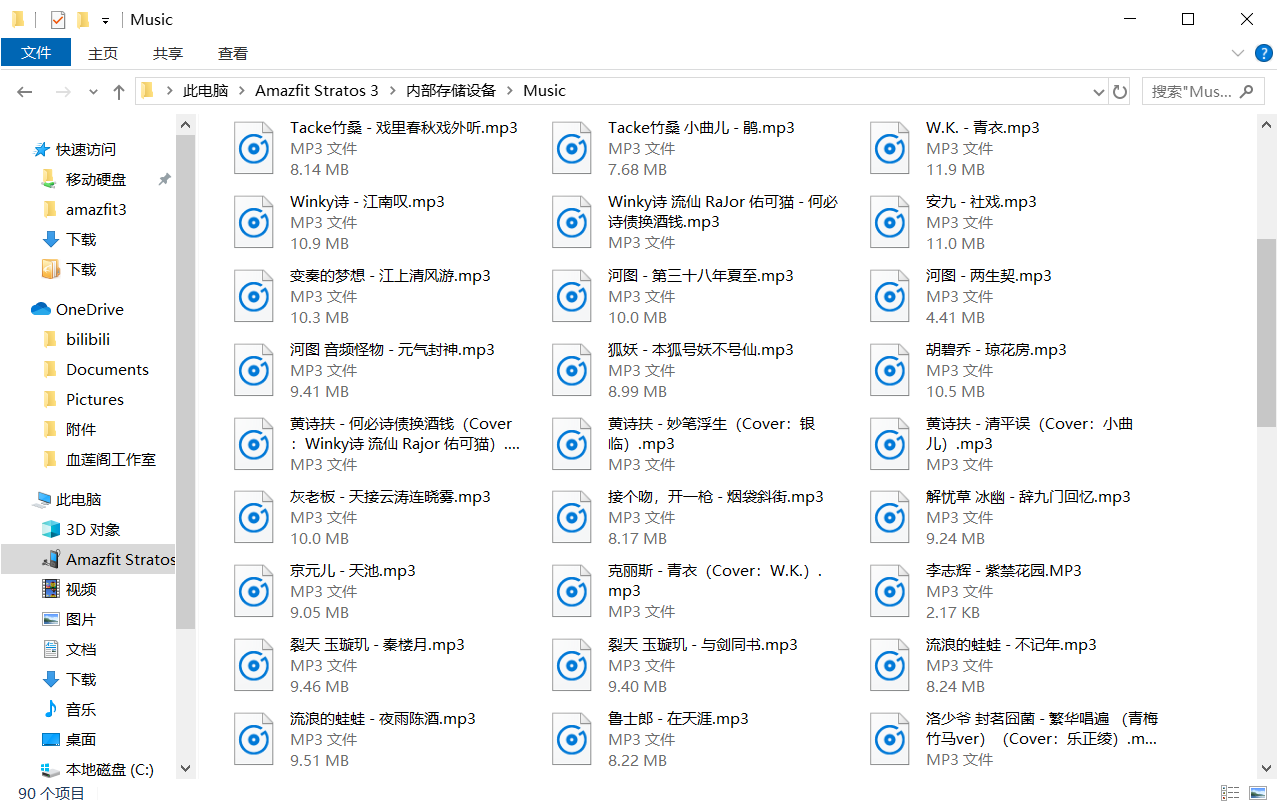Click the MP3 icon of 戏里春秋戏外听.mp3

tap(254, 148)
